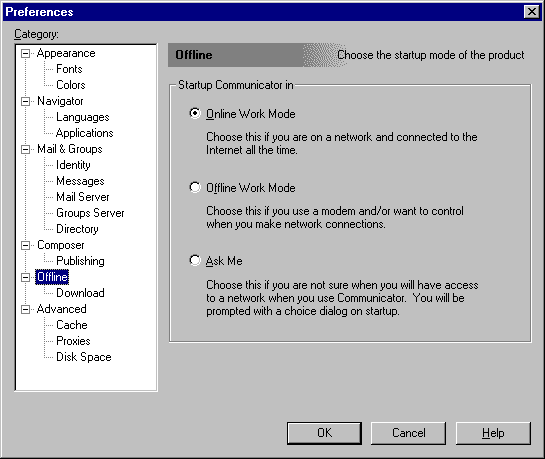This screenshot has width=545, height=459.
Task: Select Fonts in the category tree
Action: [x=69, y=69]
